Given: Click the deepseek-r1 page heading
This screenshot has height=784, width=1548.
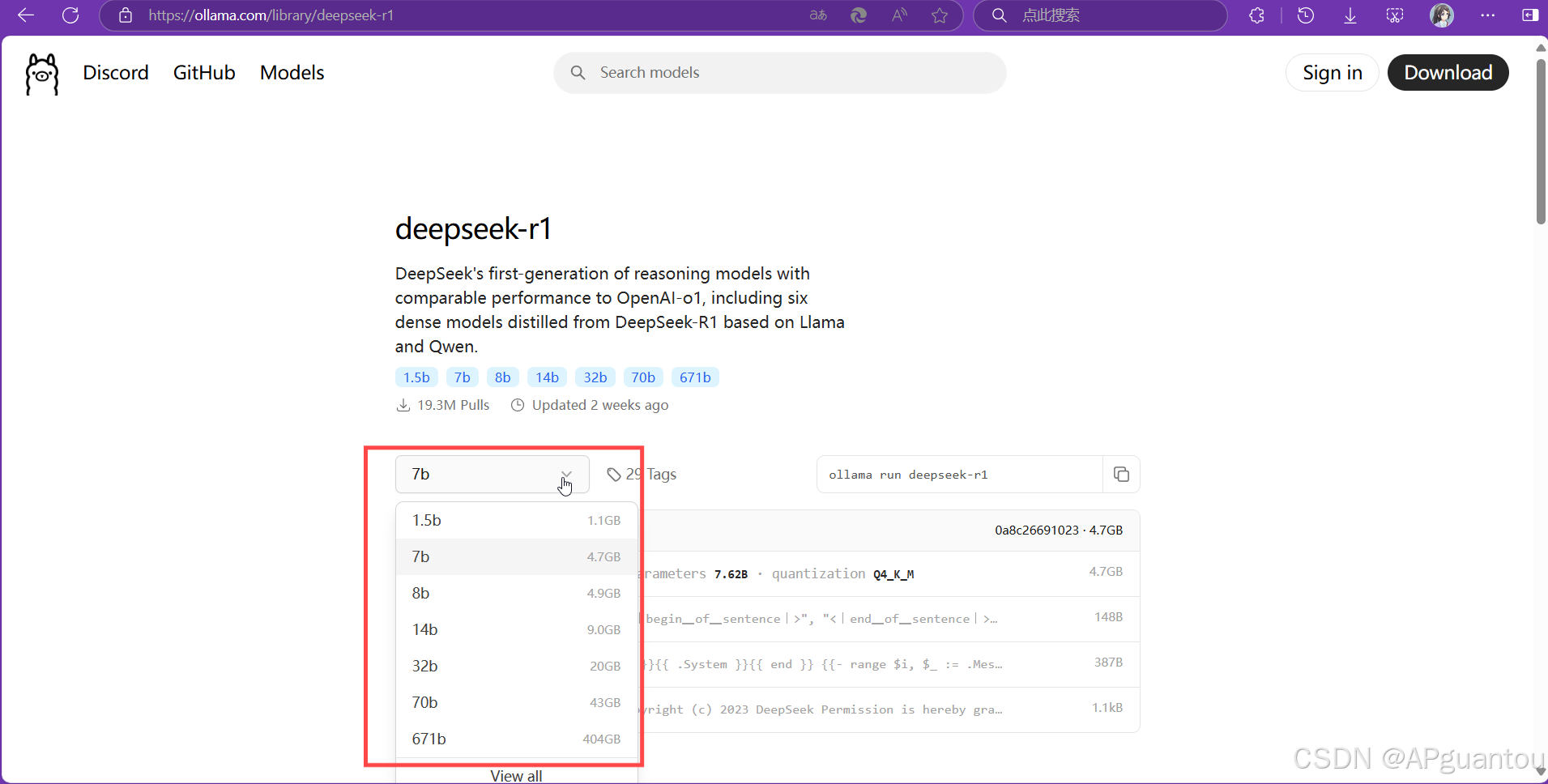Looking at the screenshot, I should pos(473,229).
